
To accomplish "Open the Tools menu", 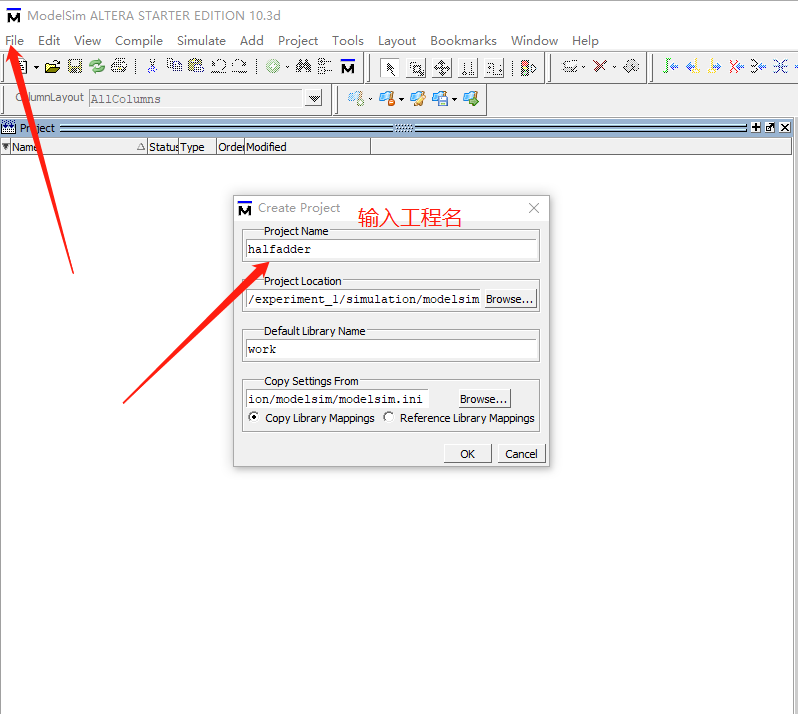I will [x=348, y=41].
